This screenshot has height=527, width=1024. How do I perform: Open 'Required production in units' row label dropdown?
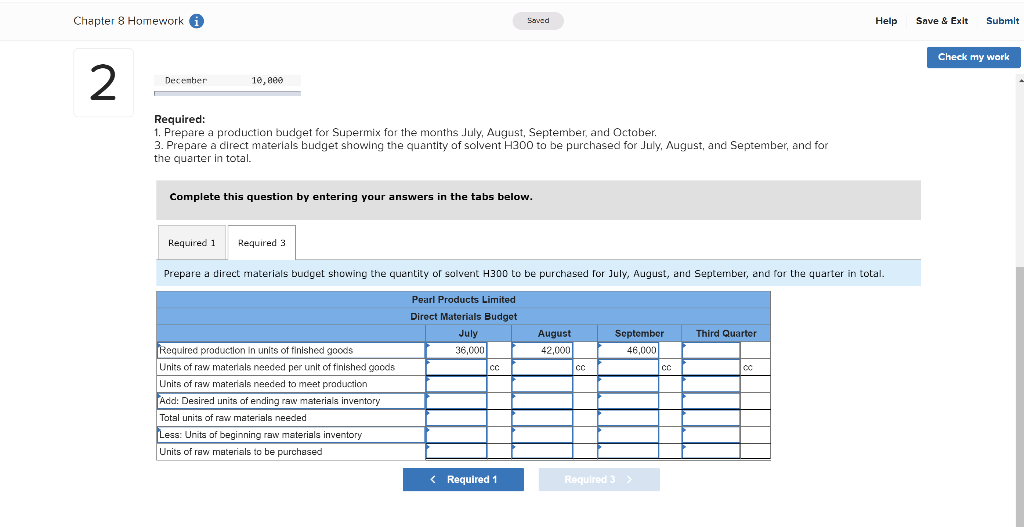291,350
